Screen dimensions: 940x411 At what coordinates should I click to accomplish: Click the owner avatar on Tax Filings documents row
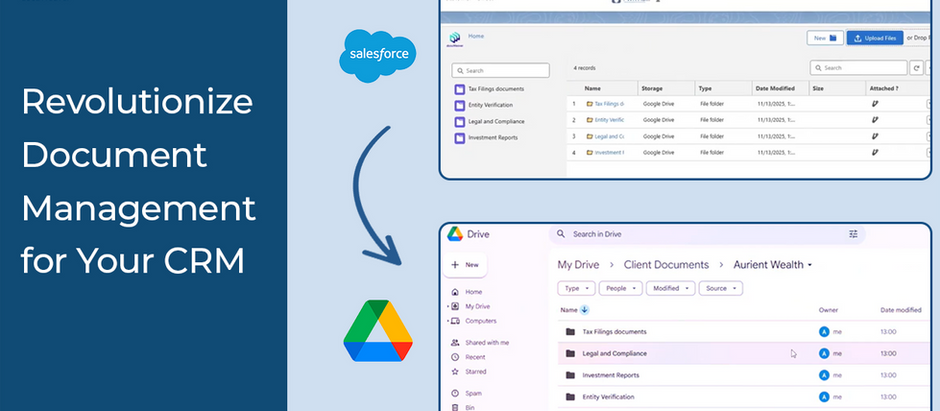pyautogui.click(x=824, y=332)
